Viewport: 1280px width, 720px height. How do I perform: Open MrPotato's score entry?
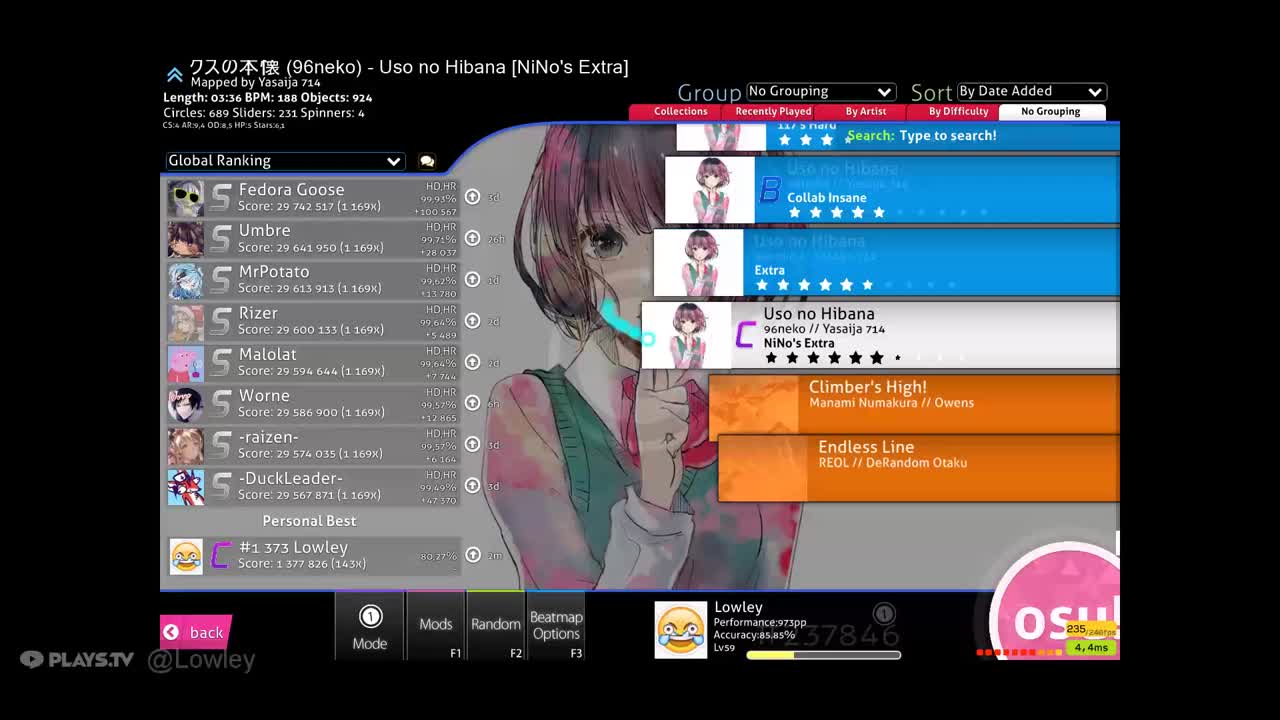click(311, 281)
